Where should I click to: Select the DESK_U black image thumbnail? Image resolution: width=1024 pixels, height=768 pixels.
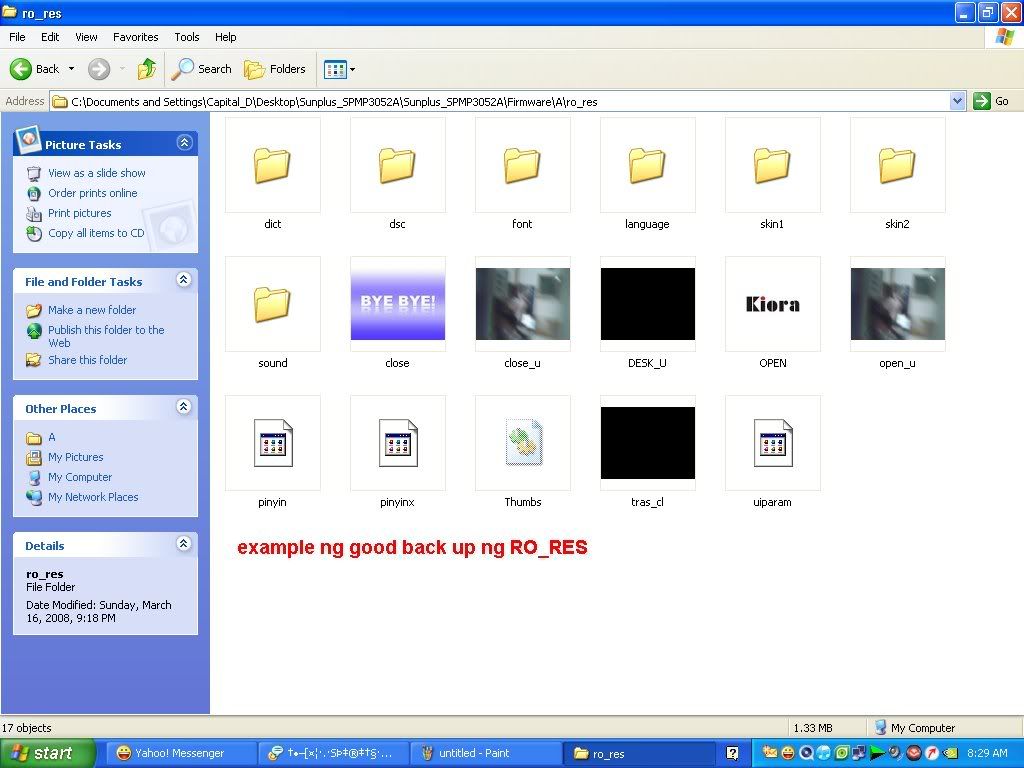[648, 304]
